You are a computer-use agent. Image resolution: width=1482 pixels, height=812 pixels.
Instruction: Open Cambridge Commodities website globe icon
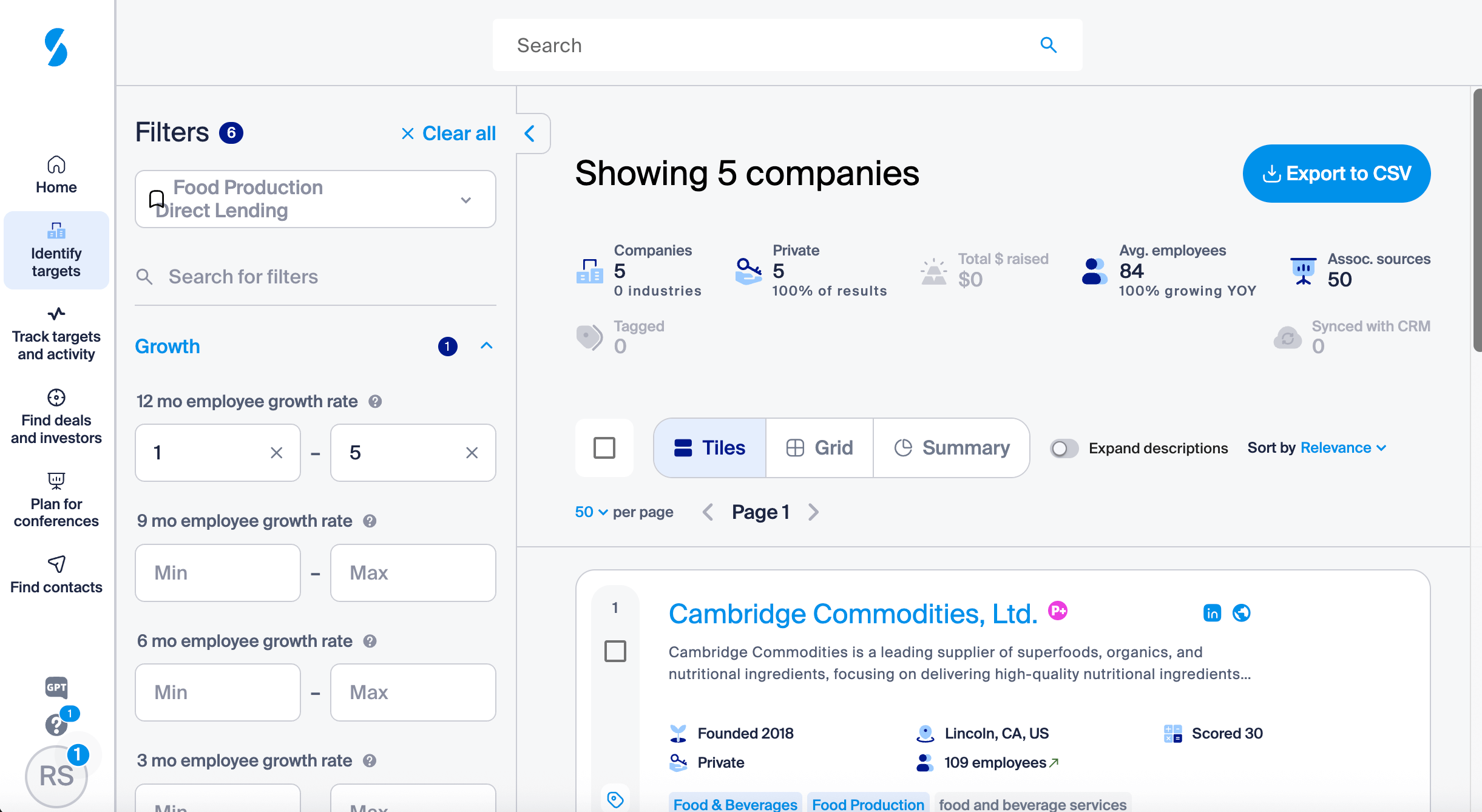[1241, 613]
